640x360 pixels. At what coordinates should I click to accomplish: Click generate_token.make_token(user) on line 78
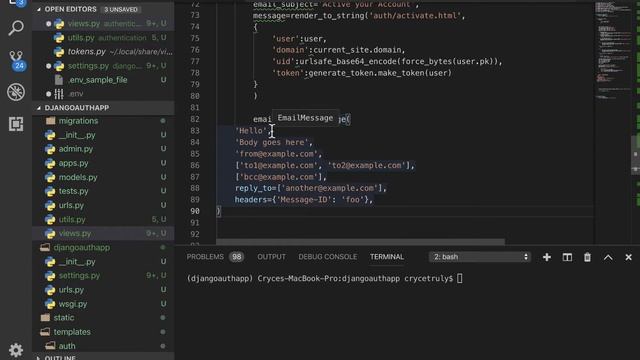click(380, 73)
